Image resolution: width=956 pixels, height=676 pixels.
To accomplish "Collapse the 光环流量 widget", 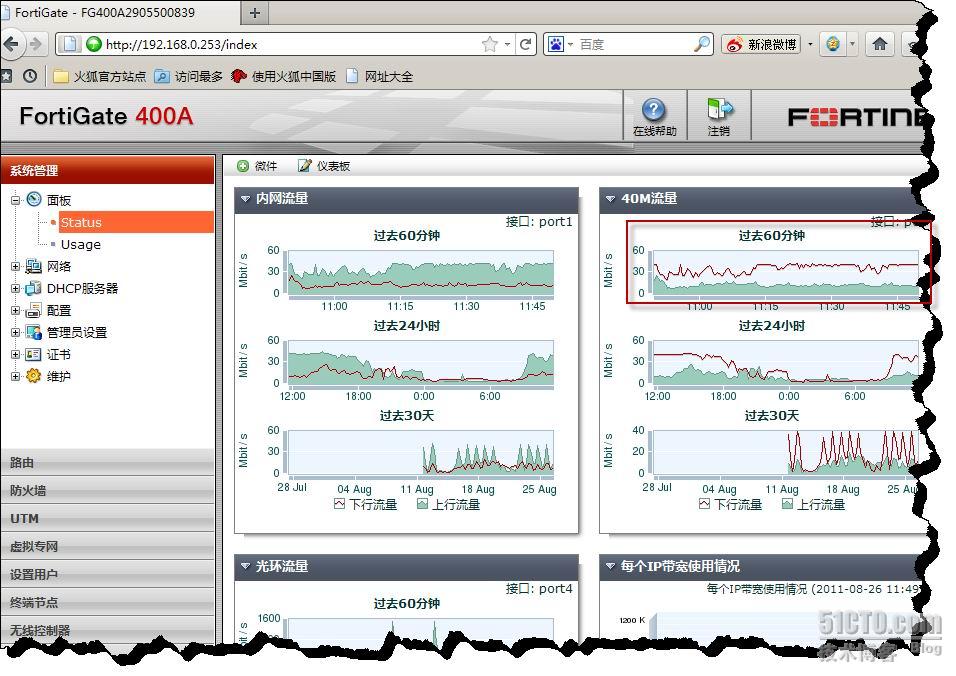I will 245,566.
